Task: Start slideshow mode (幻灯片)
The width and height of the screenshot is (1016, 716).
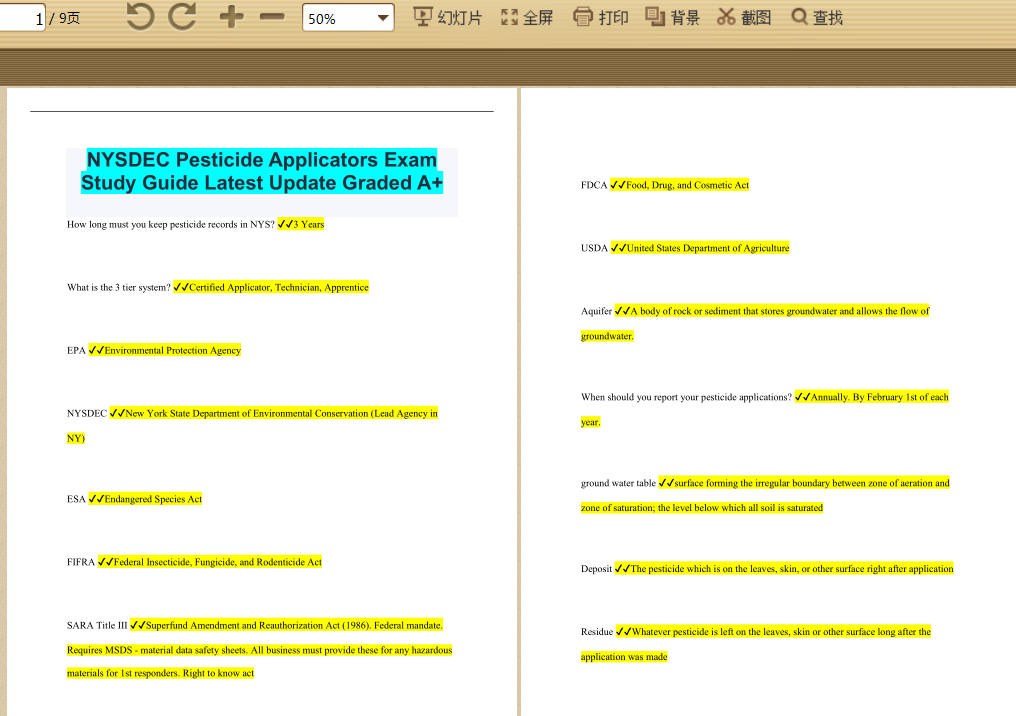Action: pos(448,17)
